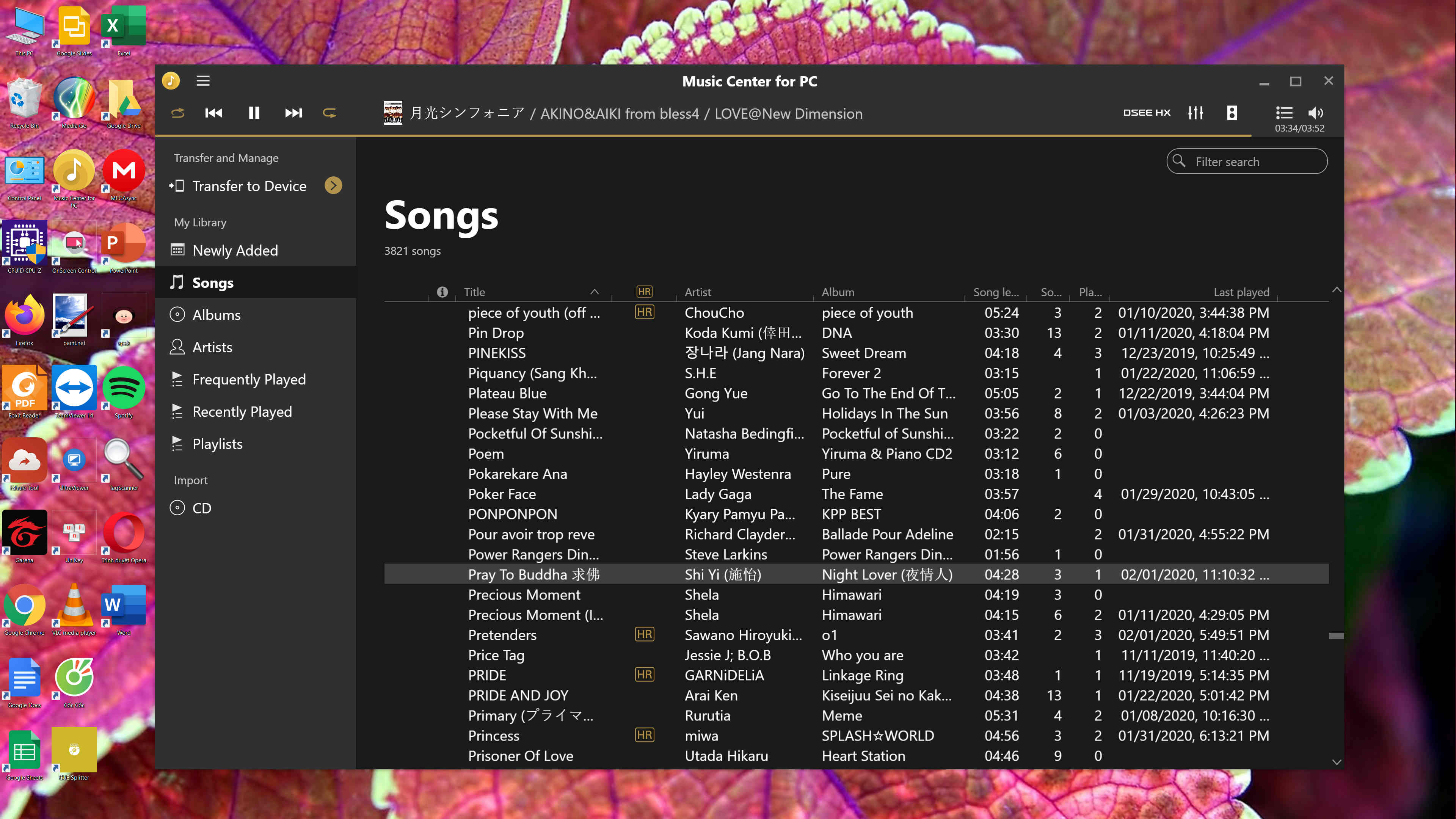Viewport: 1456px width, 819px height.
Task: Sort by HR column header
Action: pos(644,292)
